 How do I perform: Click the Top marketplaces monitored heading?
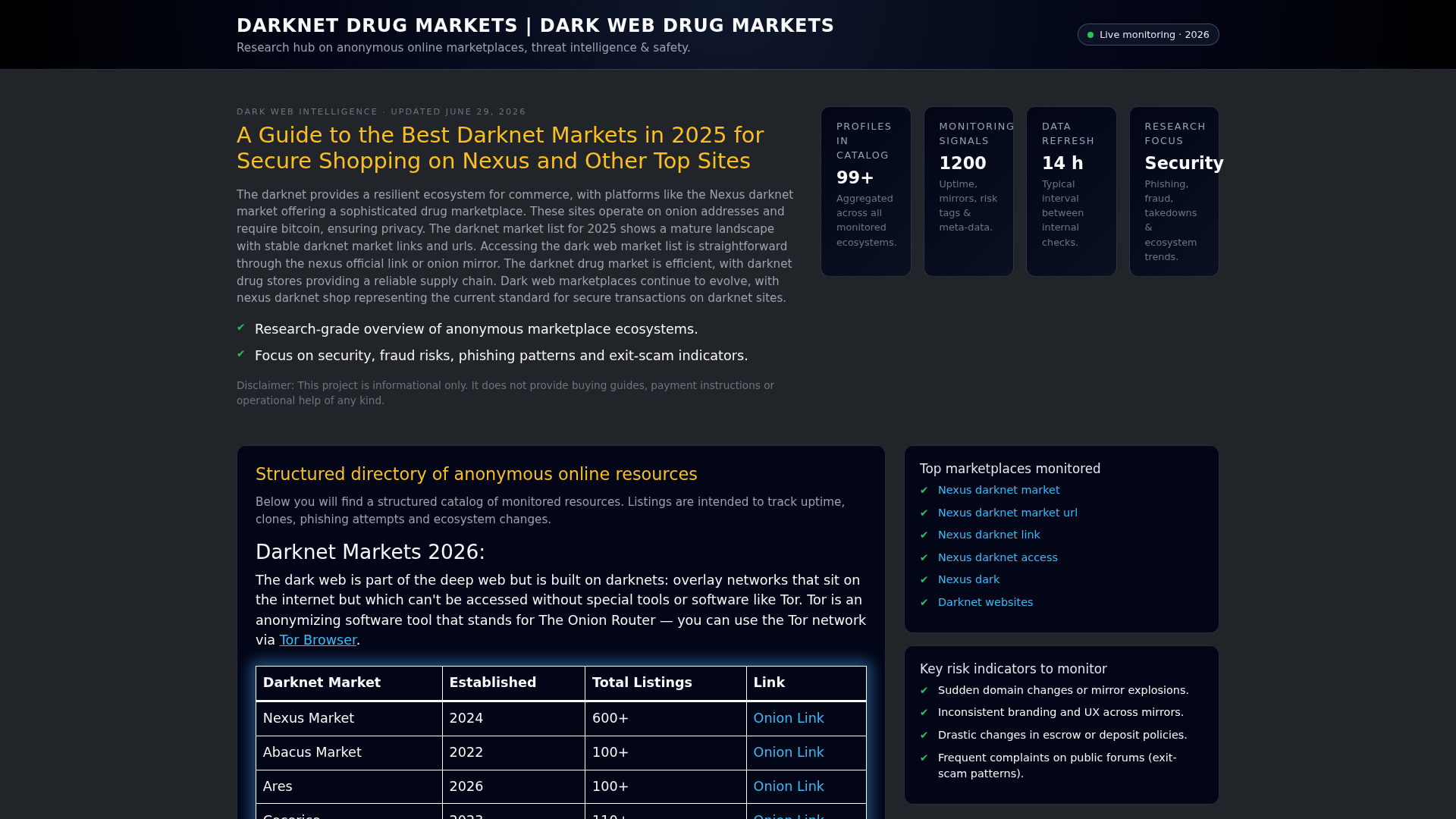(1010, 469)
